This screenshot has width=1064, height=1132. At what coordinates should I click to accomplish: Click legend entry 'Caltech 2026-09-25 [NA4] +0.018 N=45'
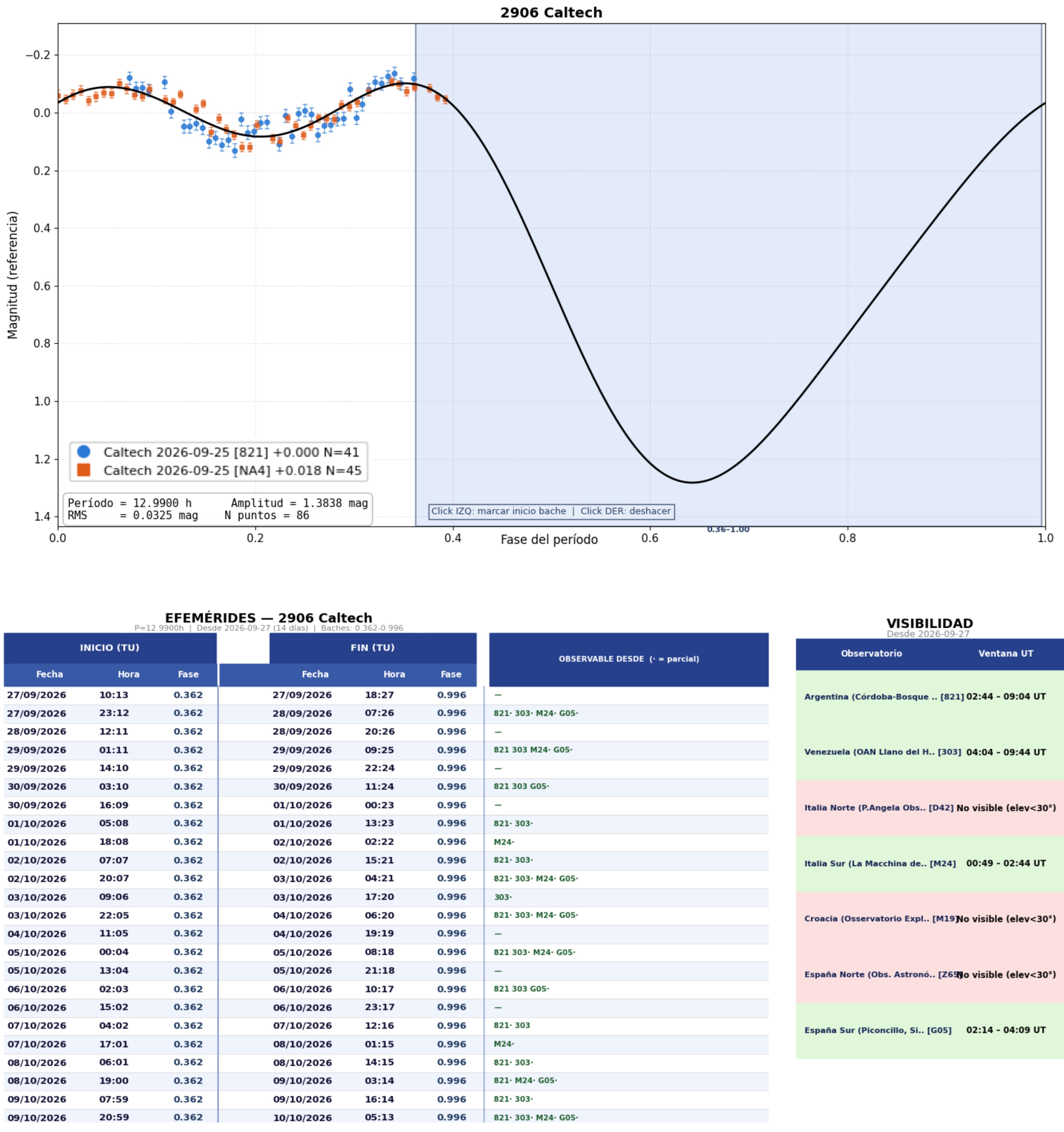232,470
